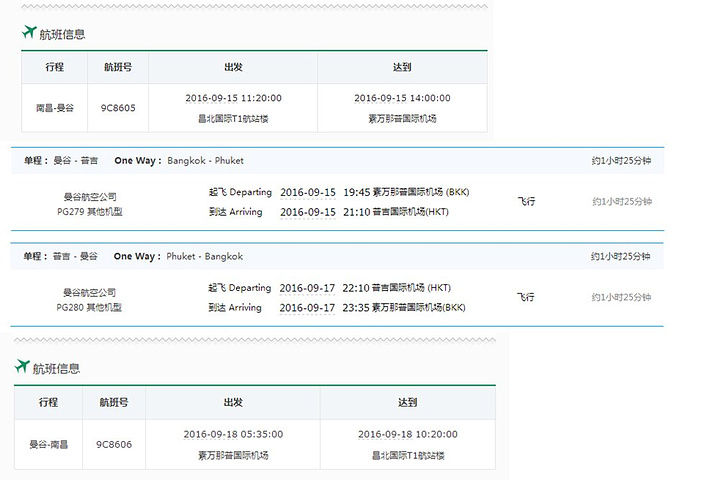Image resolution: width=720 pixels, height=480 pixels.
Task: Click the departure time 2016-09-15 11:20:00
Action: pyautogui.click(x=233, y=98)
